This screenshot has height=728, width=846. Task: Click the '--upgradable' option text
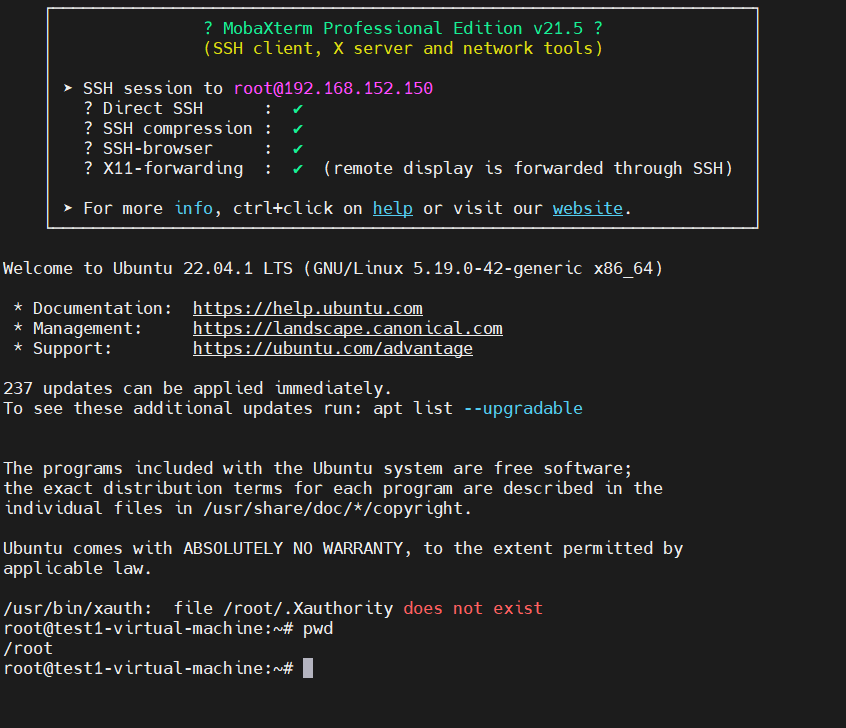[523, 409]
